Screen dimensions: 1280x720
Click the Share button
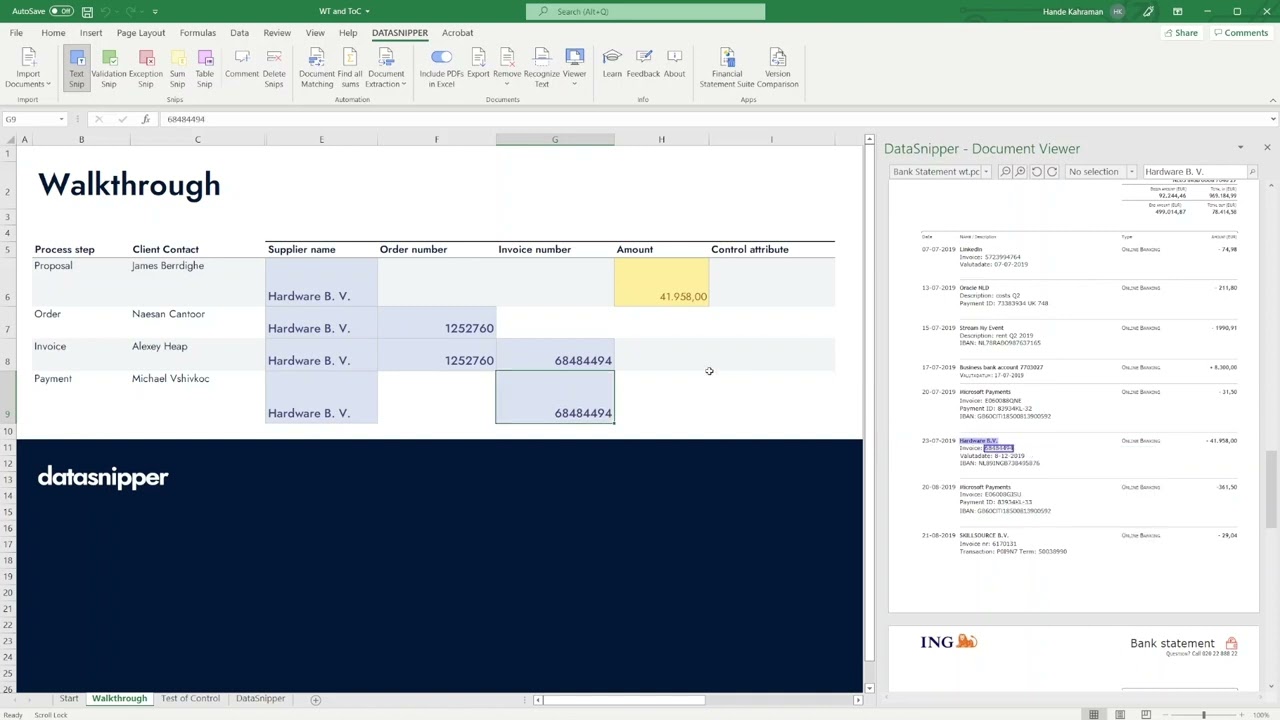pyautogui.click(x=1181, y=33)
